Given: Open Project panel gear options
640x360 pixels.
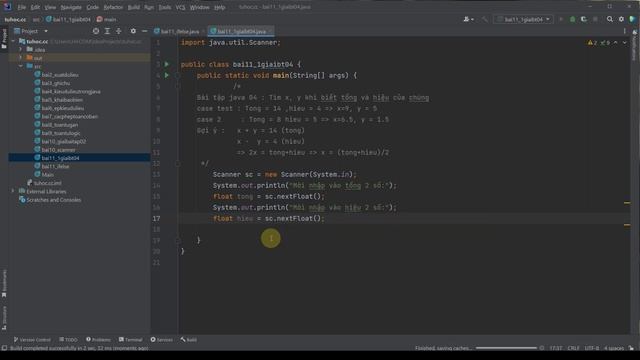Looking at the screenshot, I should pyautogui.click(x=133, y=31).
